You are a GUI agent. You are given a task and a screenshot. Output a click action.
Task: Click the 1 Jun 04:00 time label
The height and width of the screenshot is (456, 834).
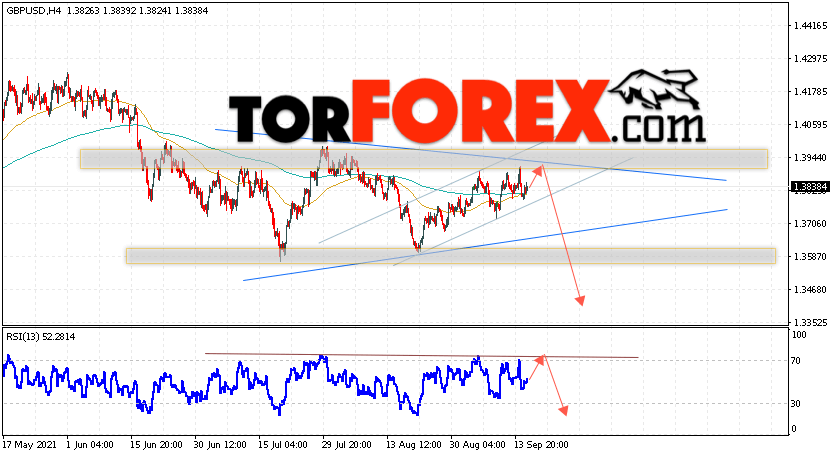90,444
